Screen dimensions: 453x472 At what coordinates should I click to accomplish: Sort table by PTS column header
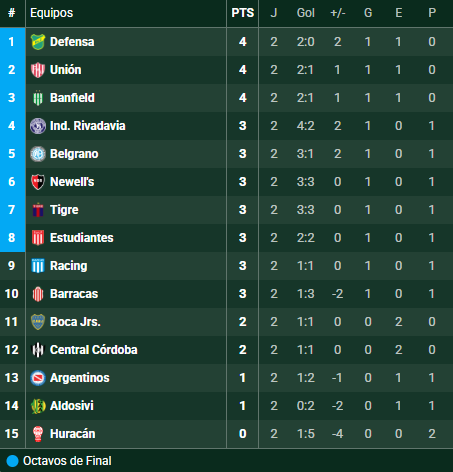click(243, 13)
